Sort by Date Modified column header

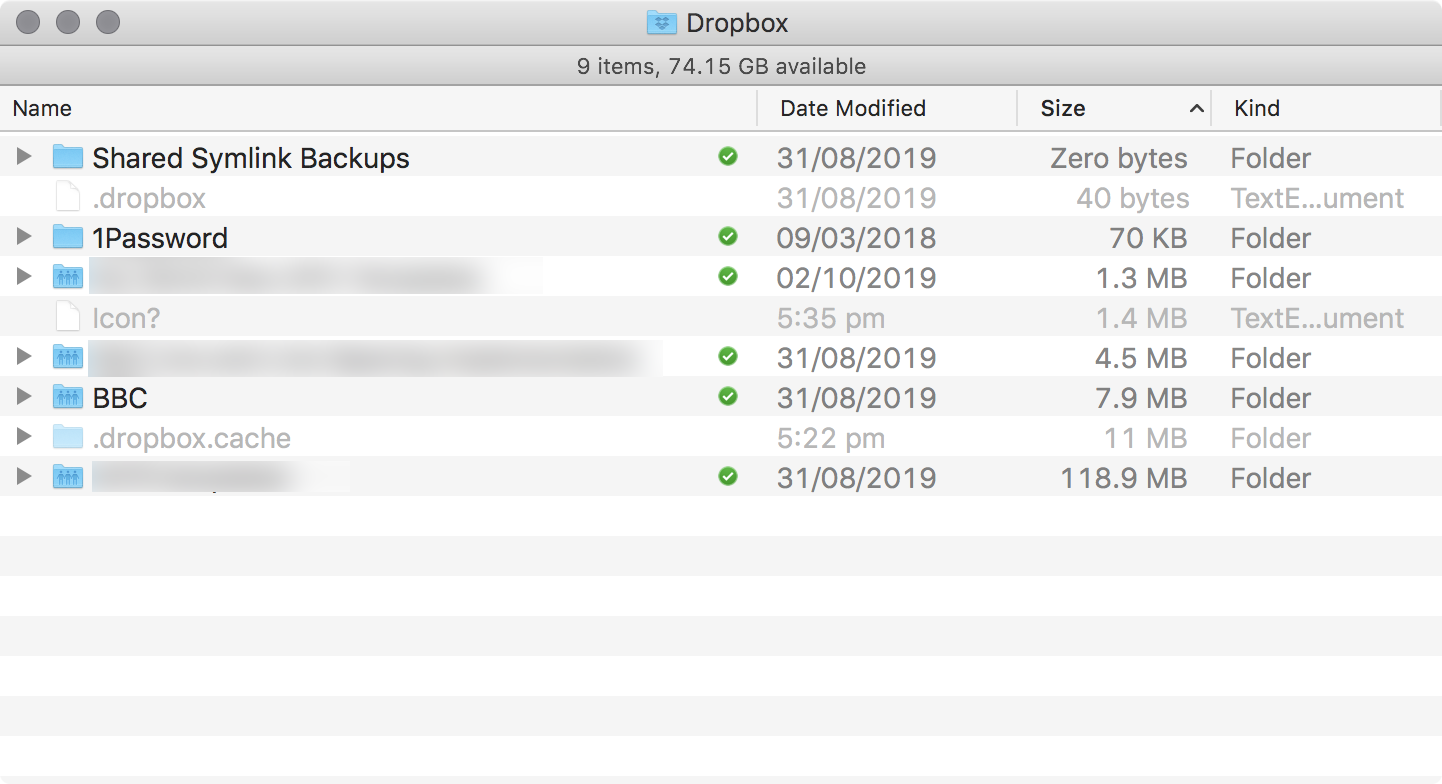click(887, 108)
